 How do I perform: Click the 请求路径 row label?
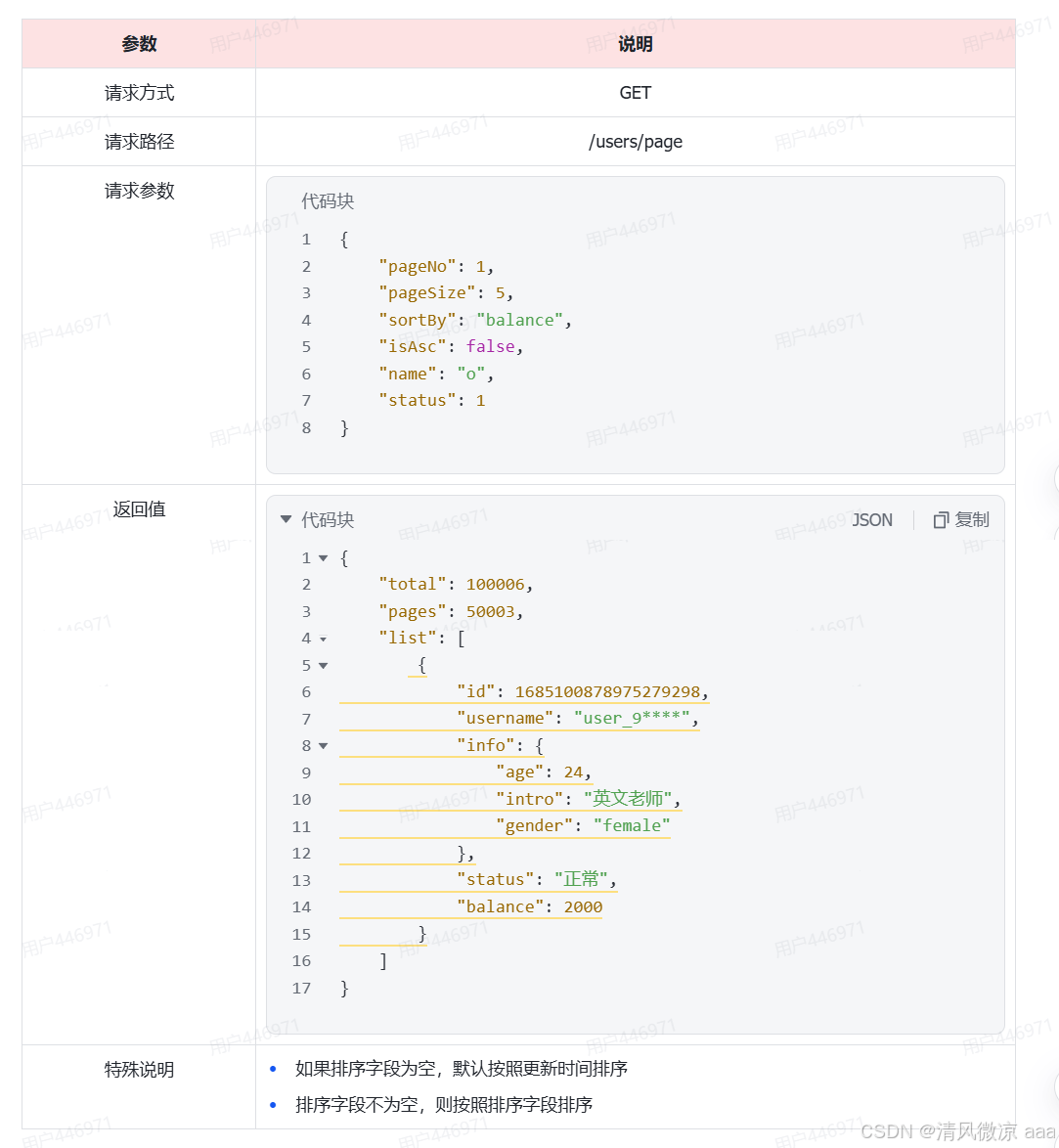tap(139, 142)
